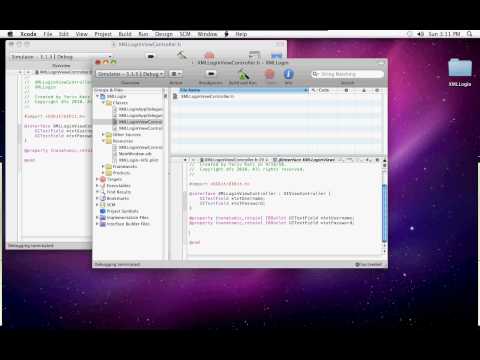Collapse the Classes group
480x360 pixels.
(103, 102)
